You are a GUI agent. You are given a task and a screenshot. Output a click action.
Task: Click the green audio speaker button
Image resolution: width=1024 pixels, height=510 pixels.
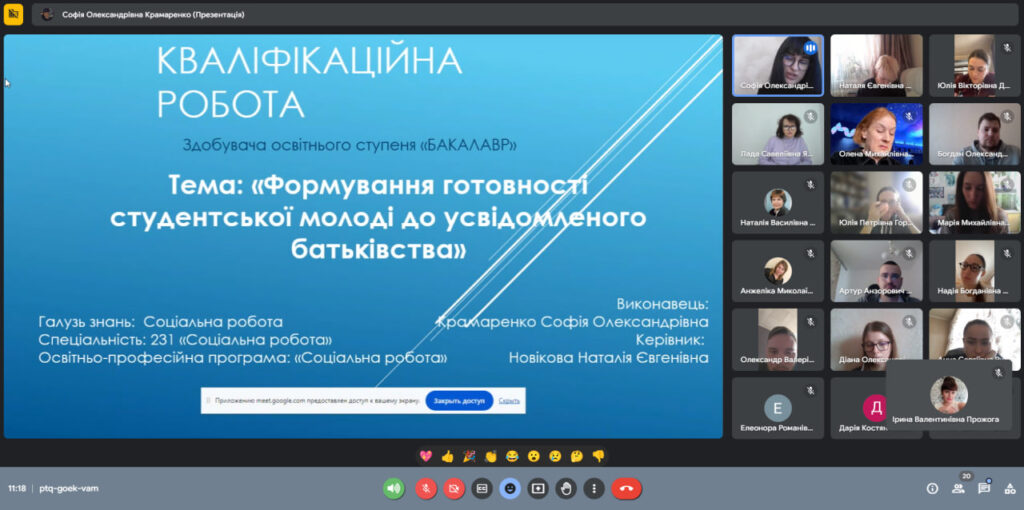coord(394,488)
